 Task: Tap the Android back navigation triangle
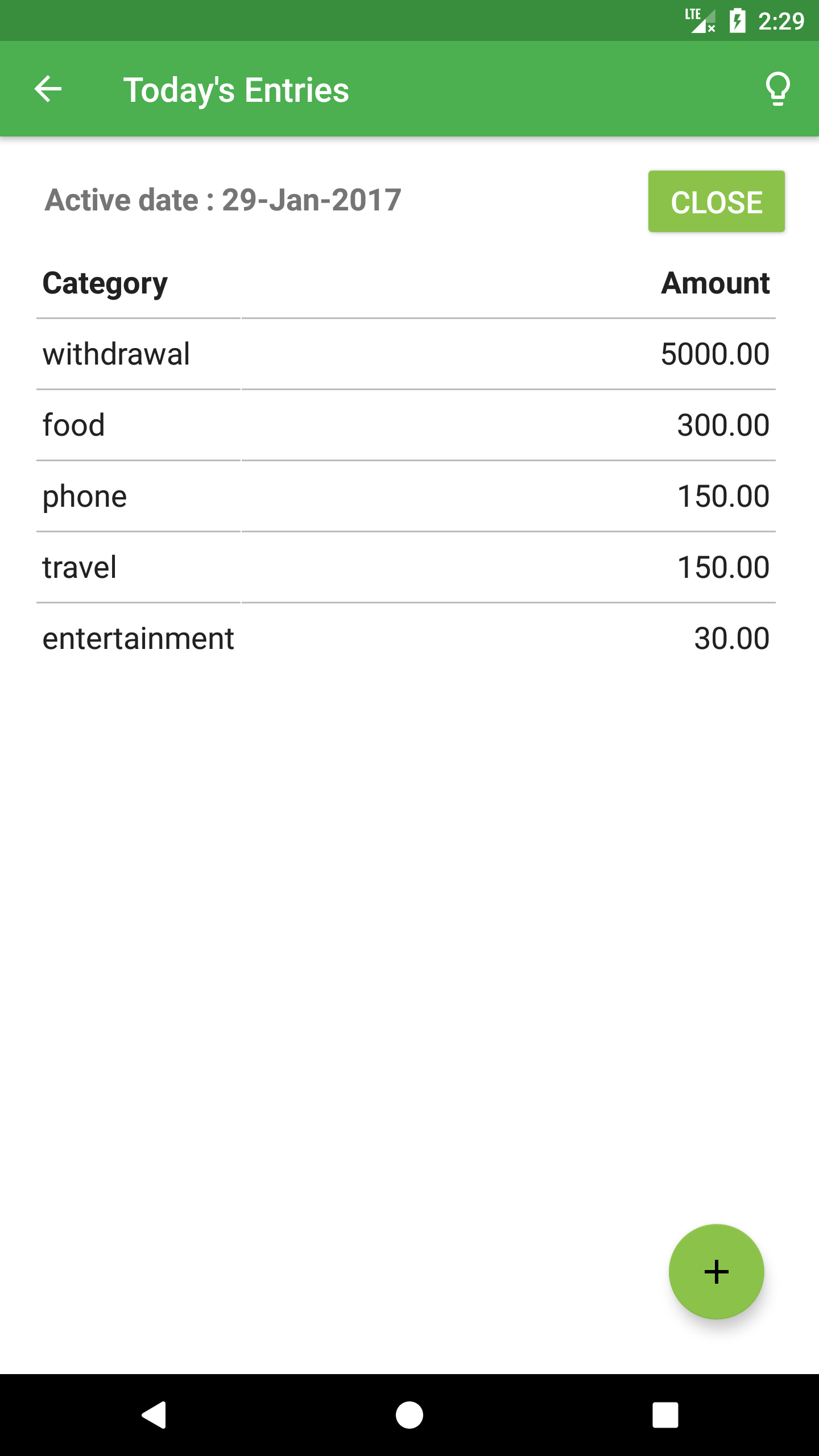point(154,1414)
